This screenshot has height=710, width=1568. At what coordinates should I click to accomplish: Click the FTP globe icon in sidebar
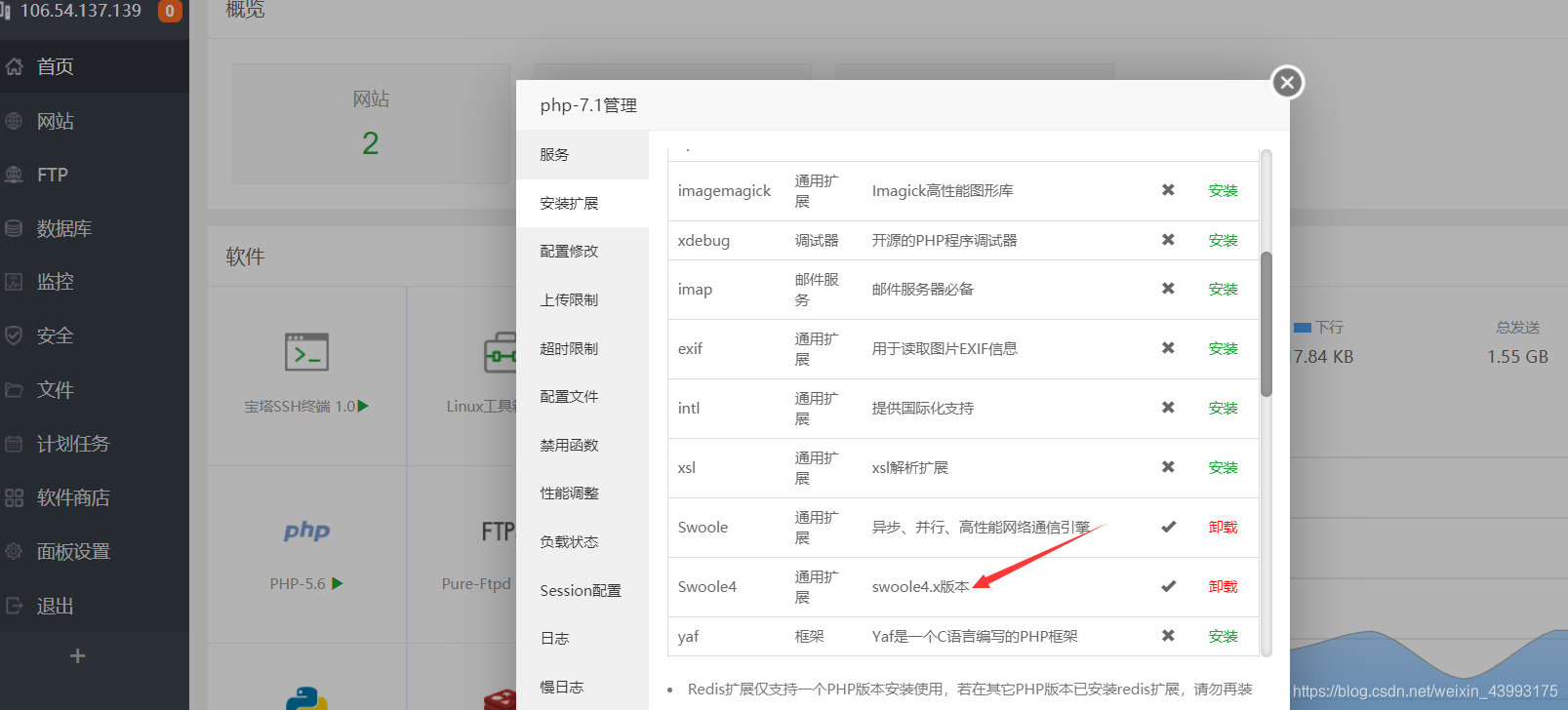point(14,175)
